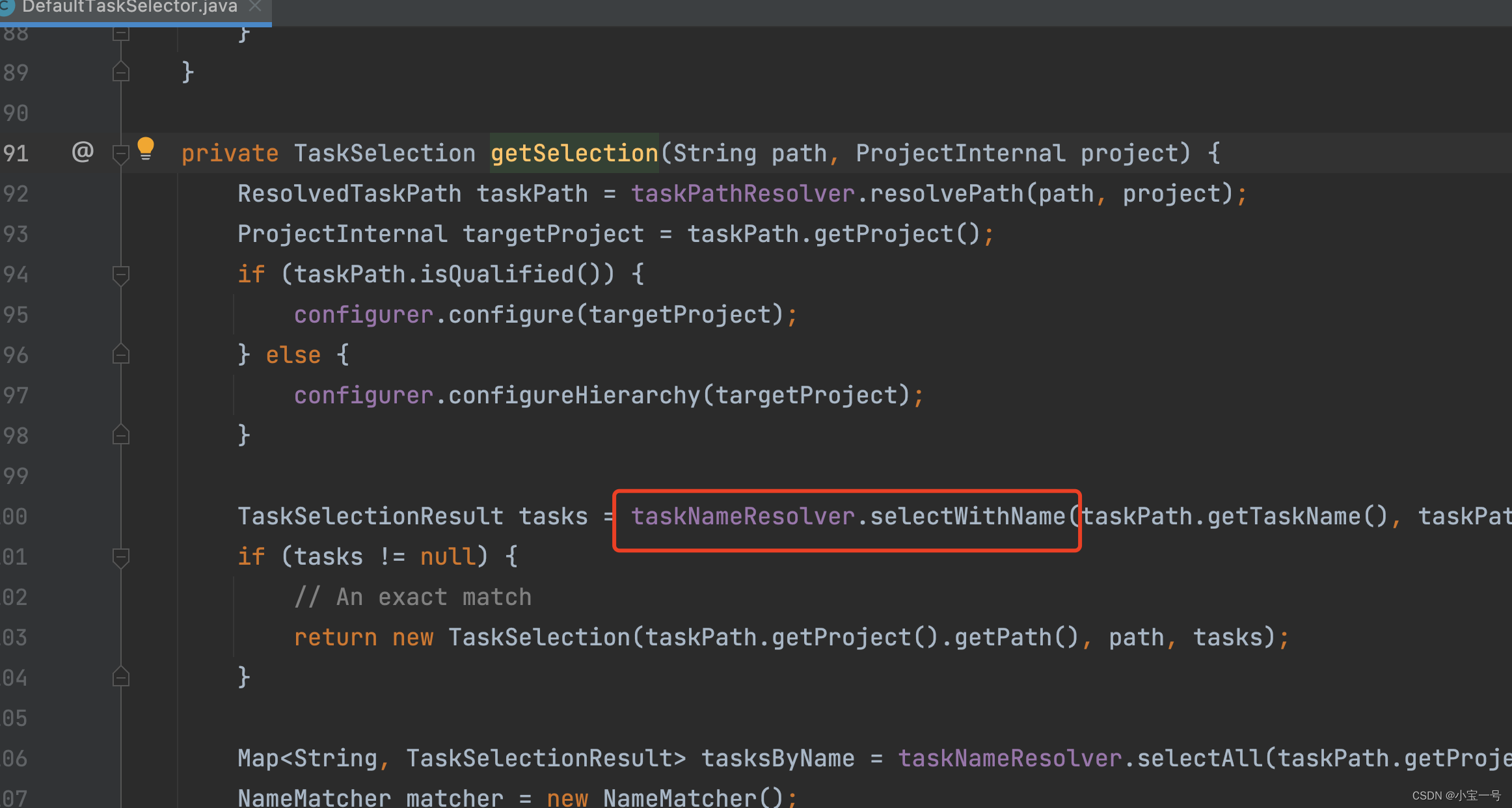
Task: Click the fold end marker on line 98
Action: coord(120,435)
